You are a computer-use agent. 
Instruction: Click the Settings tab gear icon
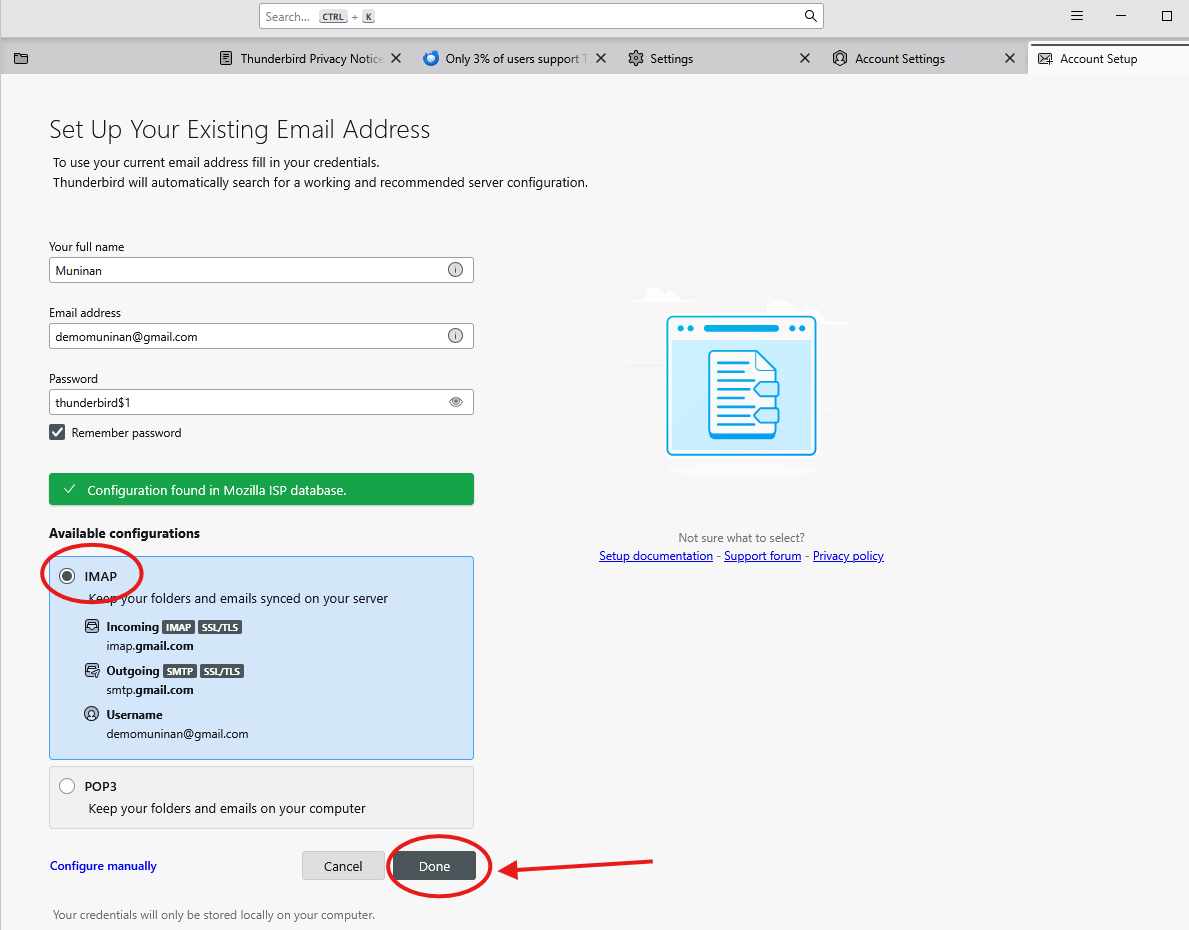(x=636, y=58)
